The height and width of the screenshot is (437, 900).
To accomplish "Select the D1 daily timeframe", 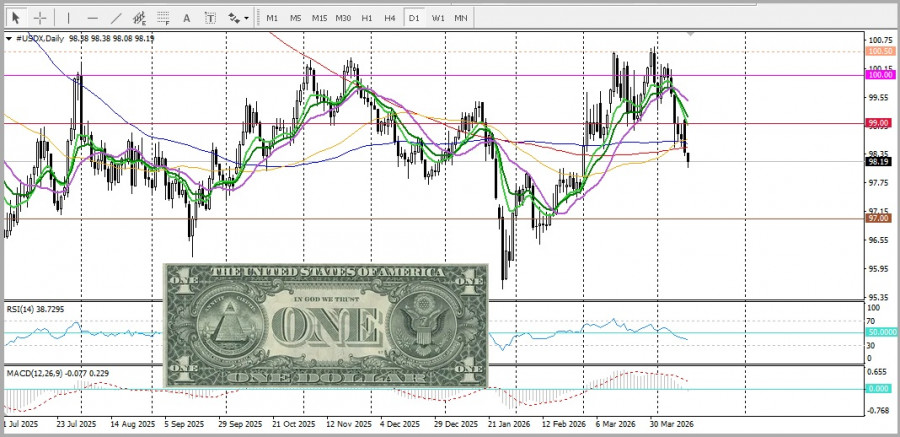I will pyautogui.click(x=414, y=18).
